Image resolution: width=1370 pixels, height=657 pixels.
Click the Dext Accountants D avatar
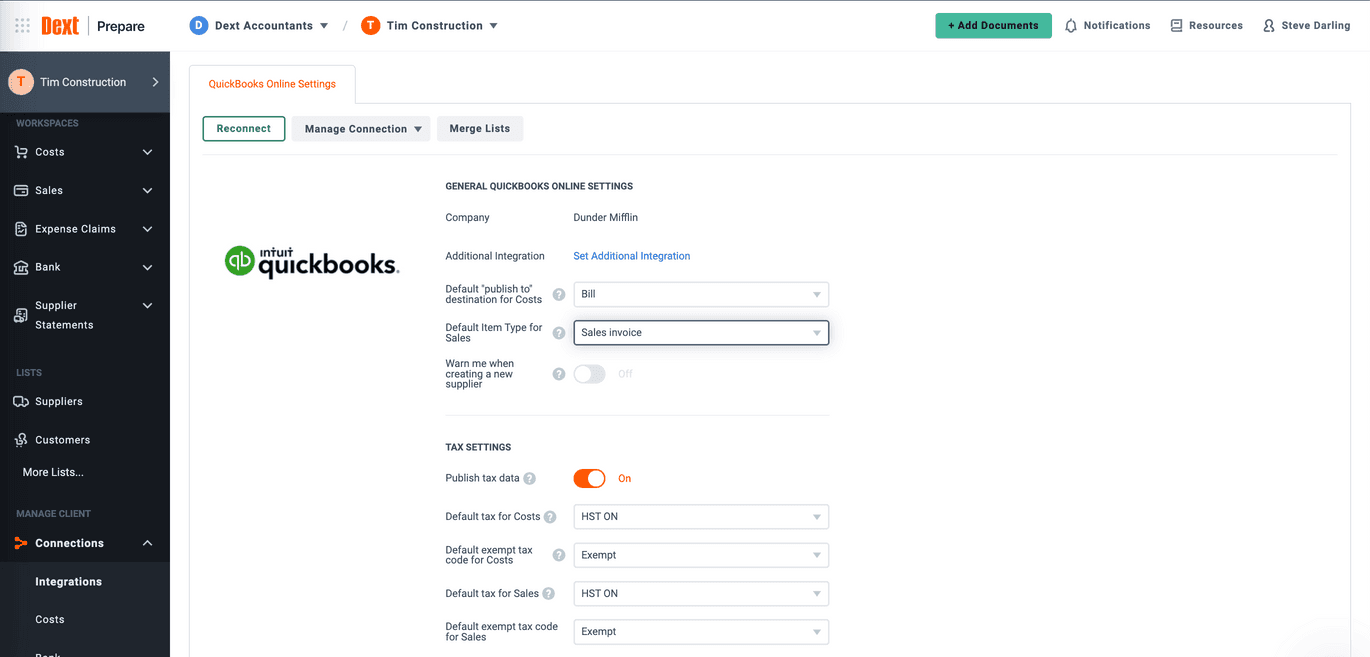[x=199, y=26]
